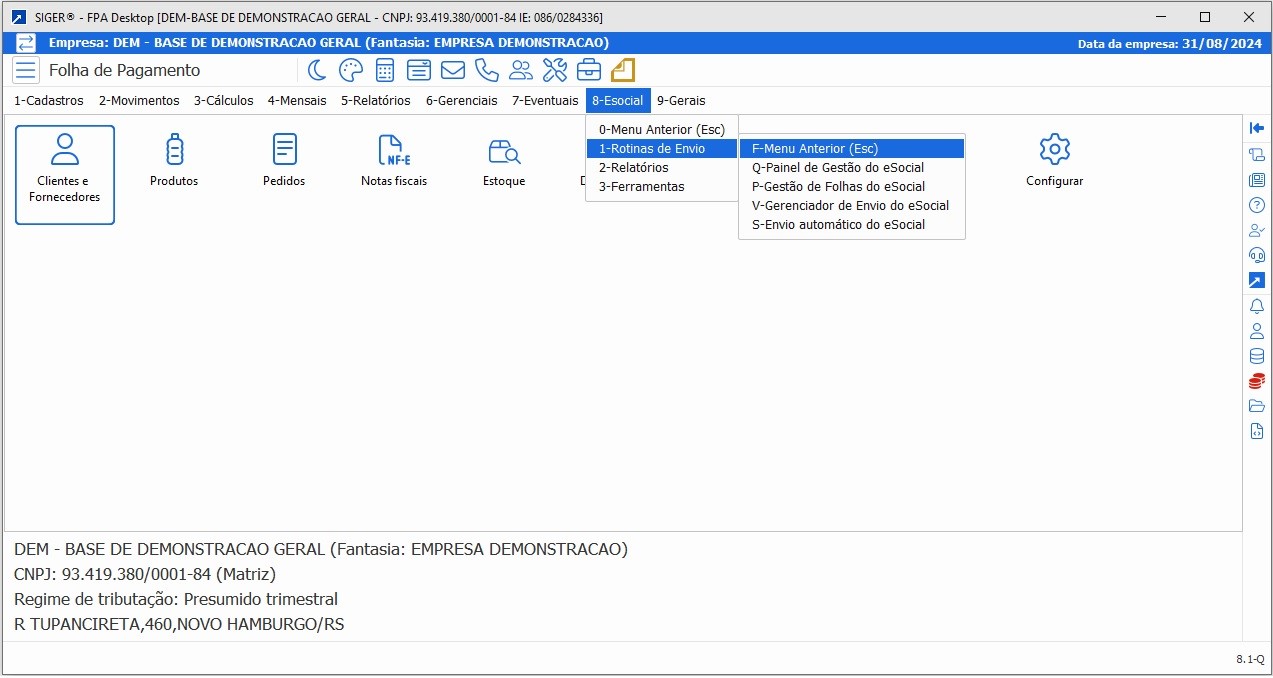This screenshot has width=1273, height=678.
Task: Open the color palette theme icon
Action: tap(351, 70)
